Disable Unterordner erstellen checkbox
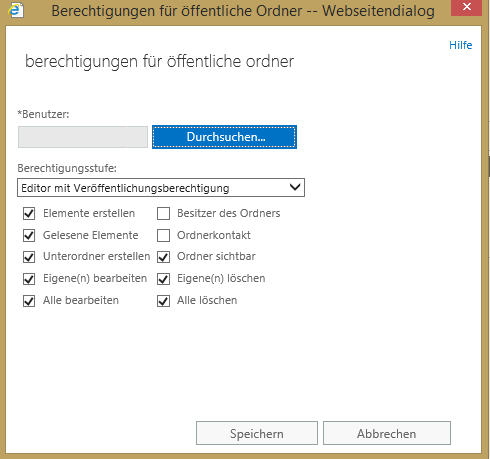 [29, 257]
